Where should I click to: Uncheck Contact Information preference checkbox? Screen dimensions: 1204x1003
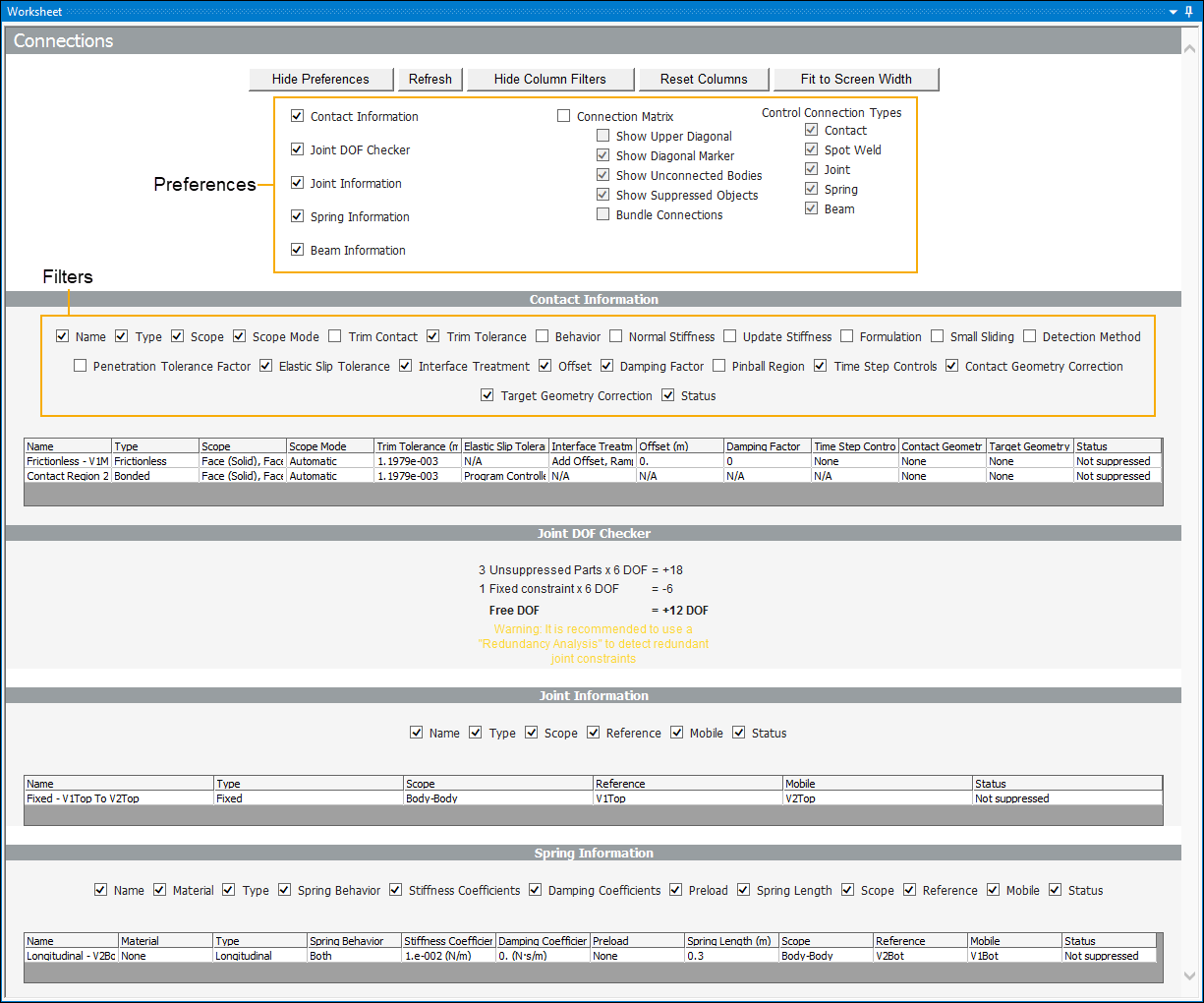click(298, 116)
